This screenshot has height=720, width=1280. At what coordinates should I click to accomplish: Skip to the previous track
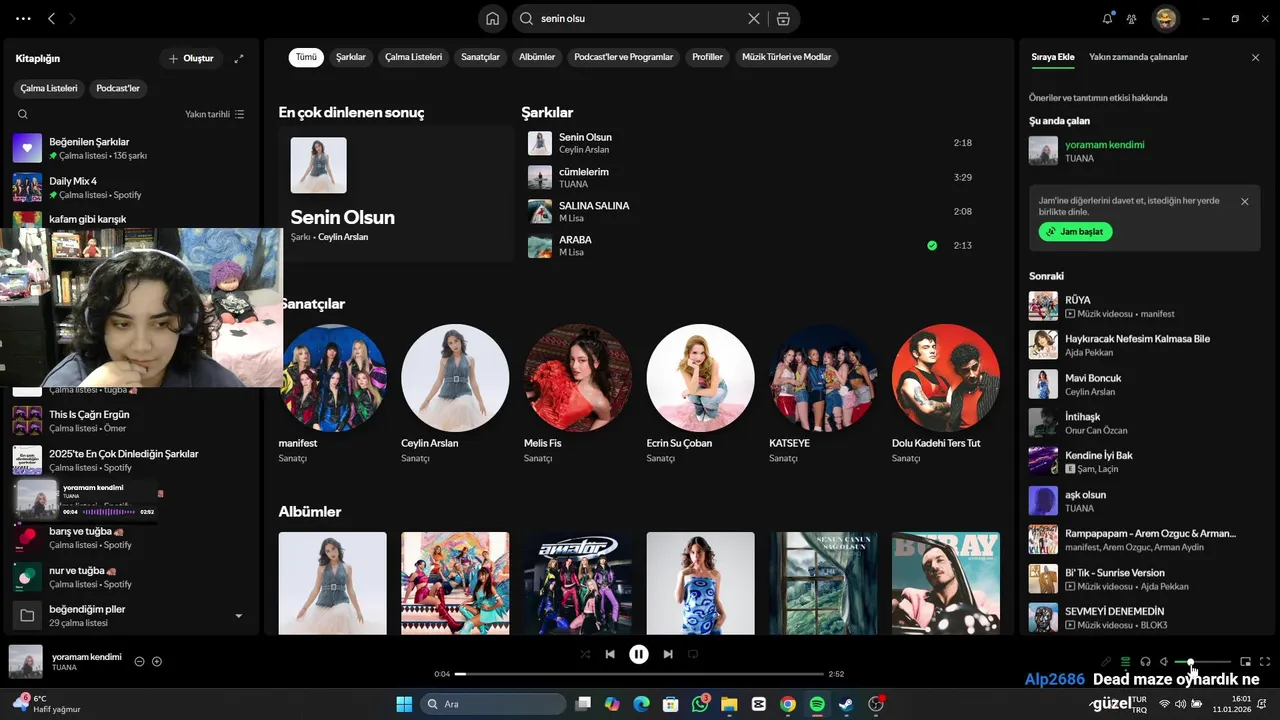[x=610, y=654]
